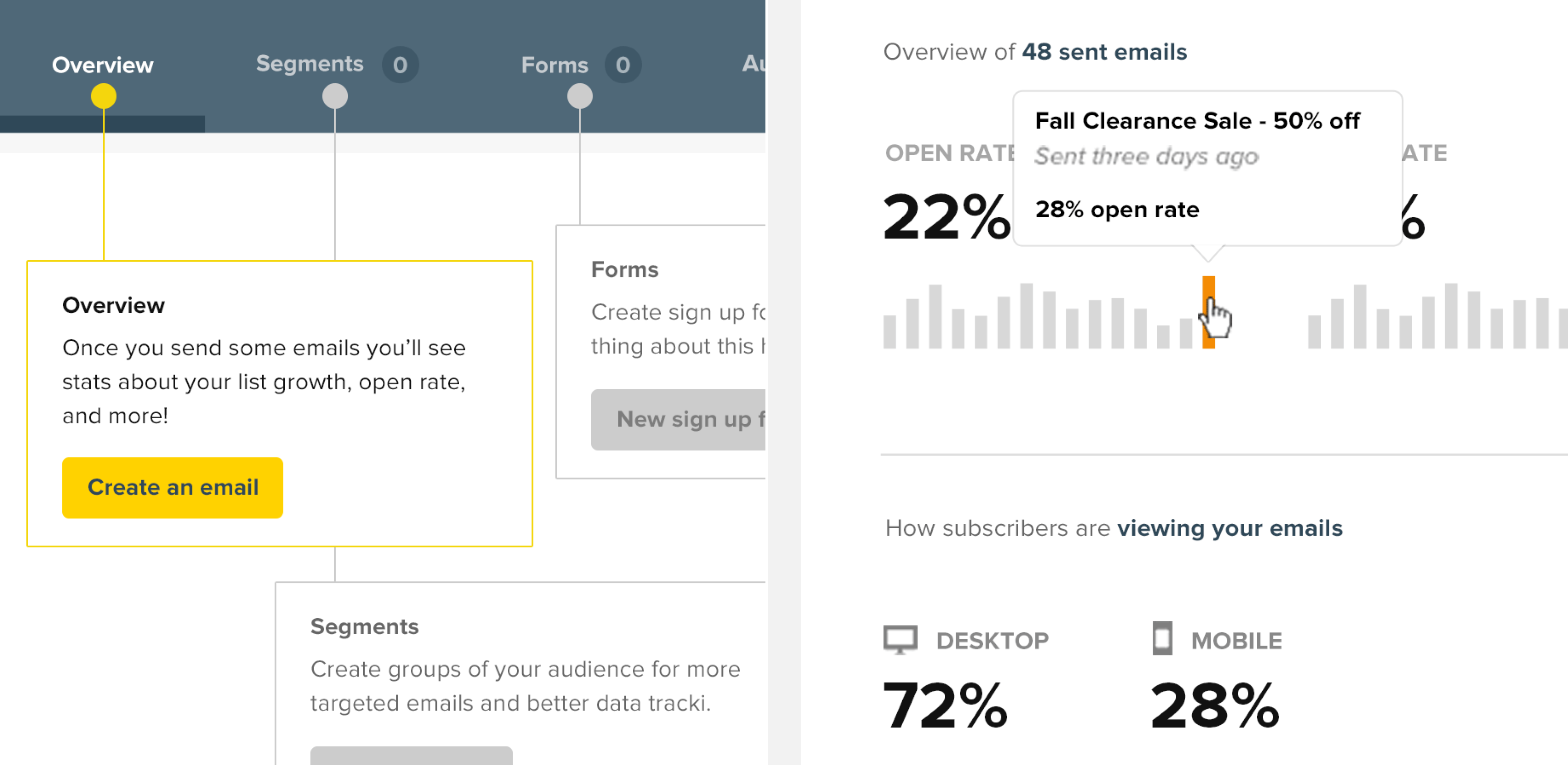Viewport: 1568px width, 765px height.
Task: Click the Fall Clearance Sale tooltip title
Action: [1197, 120]
